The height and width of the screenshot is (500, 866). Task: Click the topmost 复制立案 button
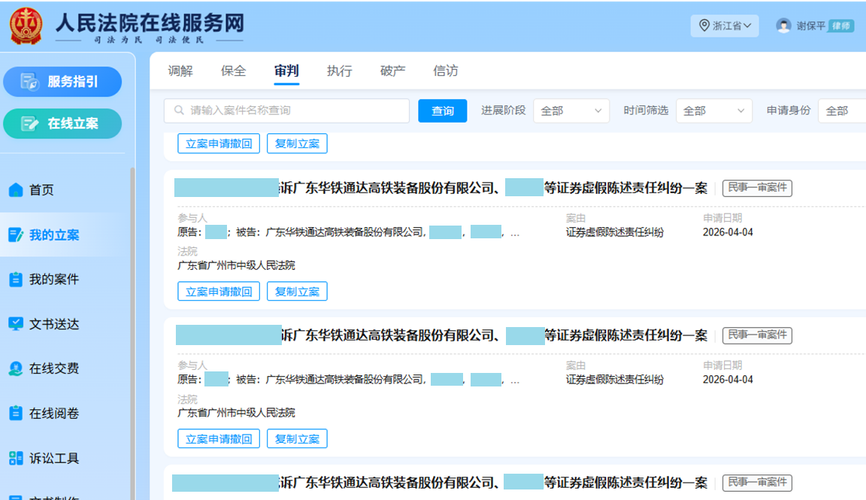pyautogui.click(x=297, y=144)
